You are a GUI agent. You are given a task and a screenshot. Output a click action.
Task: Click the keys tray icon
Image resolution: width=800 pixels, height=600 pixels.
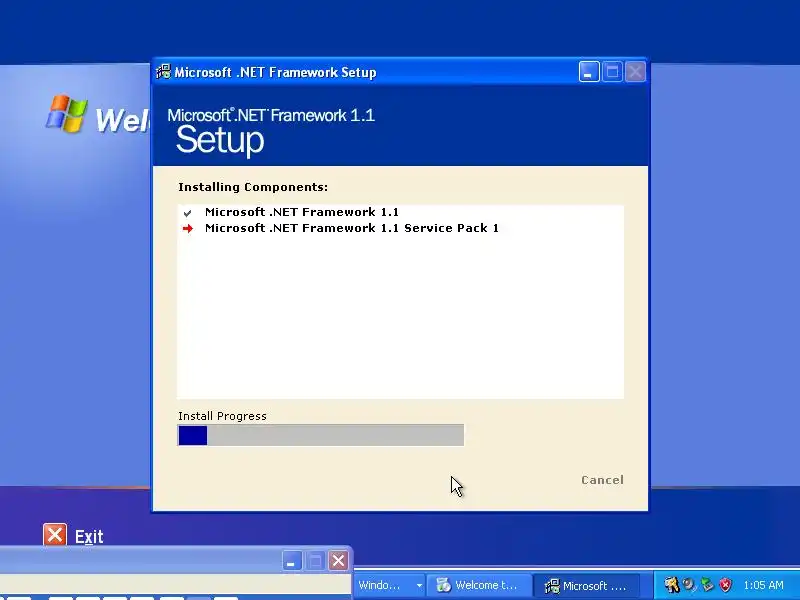pyautogui.click(x=671, y=584)
